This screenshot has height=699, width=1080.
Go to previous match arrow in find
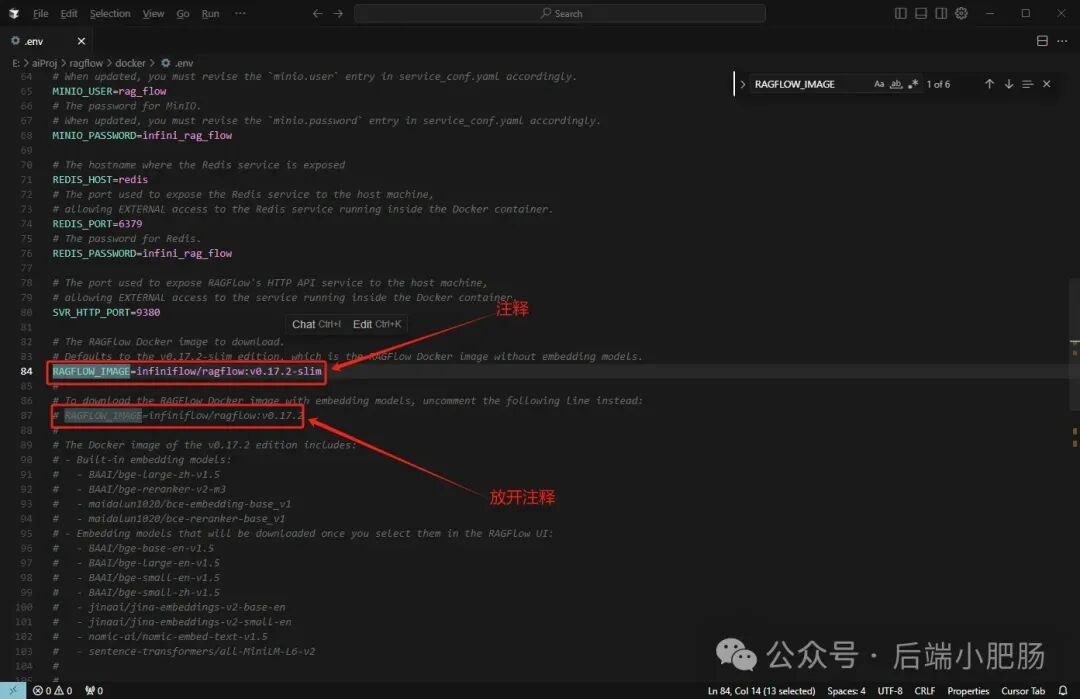coord(989,84)
